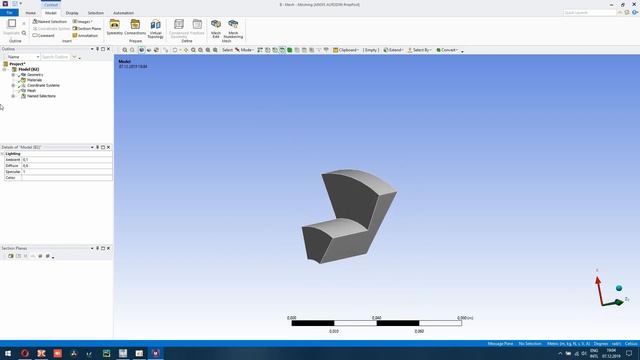Image resolution: width=640 pixels, height=360 pixels.
Task: Open Connections from the Prepare group
Action: 135,27
